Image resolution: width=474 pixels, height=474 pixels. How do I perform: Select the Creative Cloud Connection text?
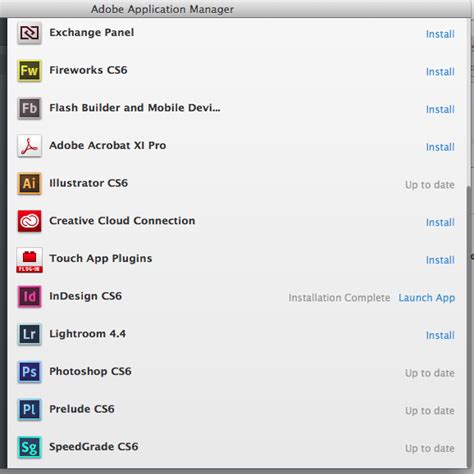pyautogui.click(x=122, y=221)
